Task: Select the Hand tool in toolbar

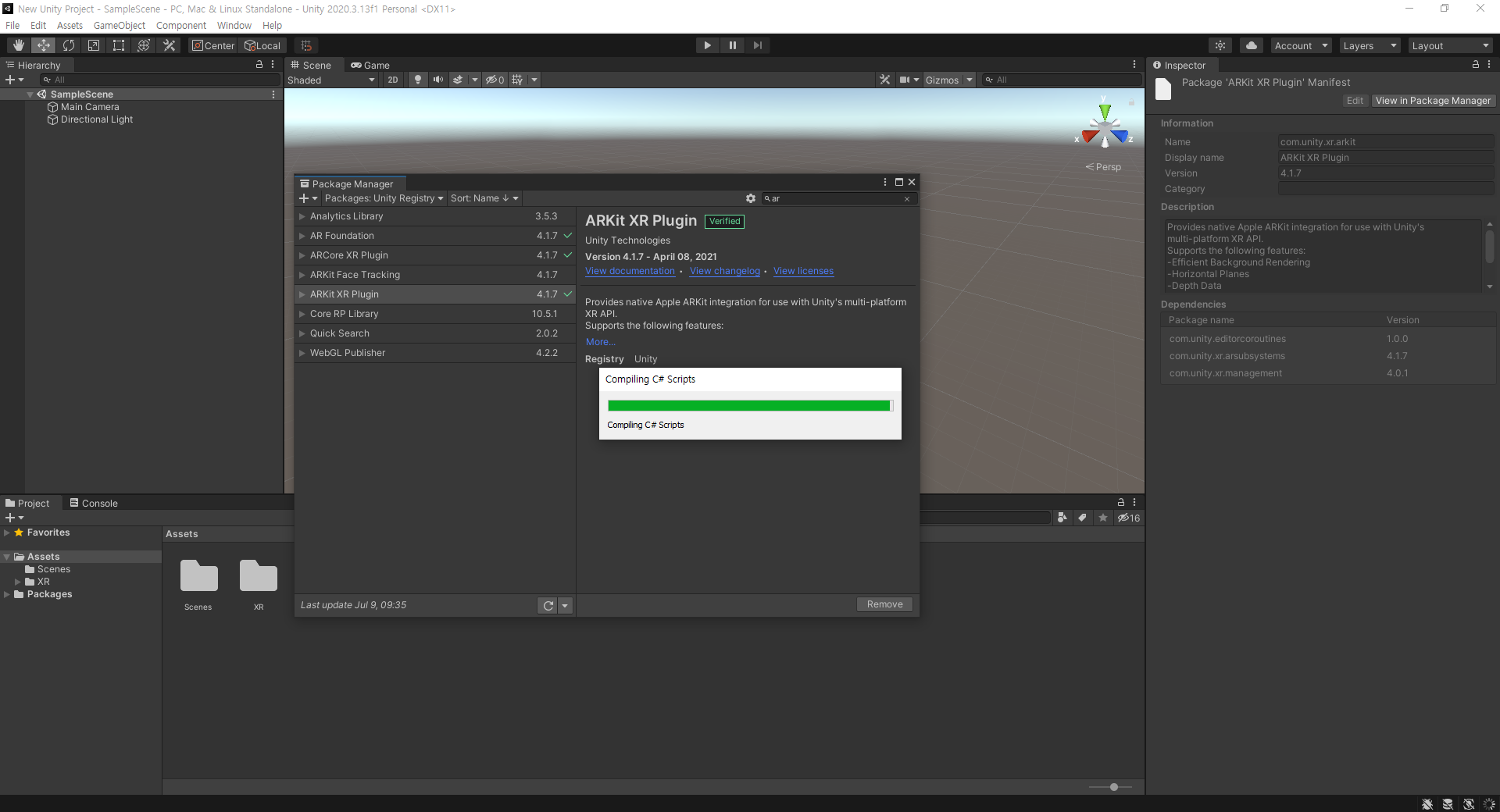Action: tap(19, 45)
